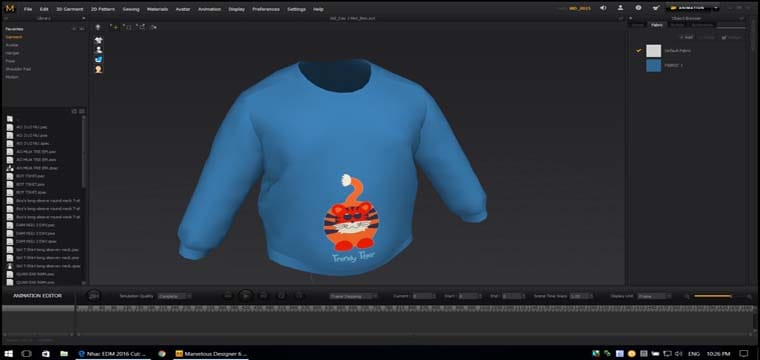Select the blue FABRIC 1 swatch
Image resolution: width=760 pixels, height=360 pixels.
653,65
